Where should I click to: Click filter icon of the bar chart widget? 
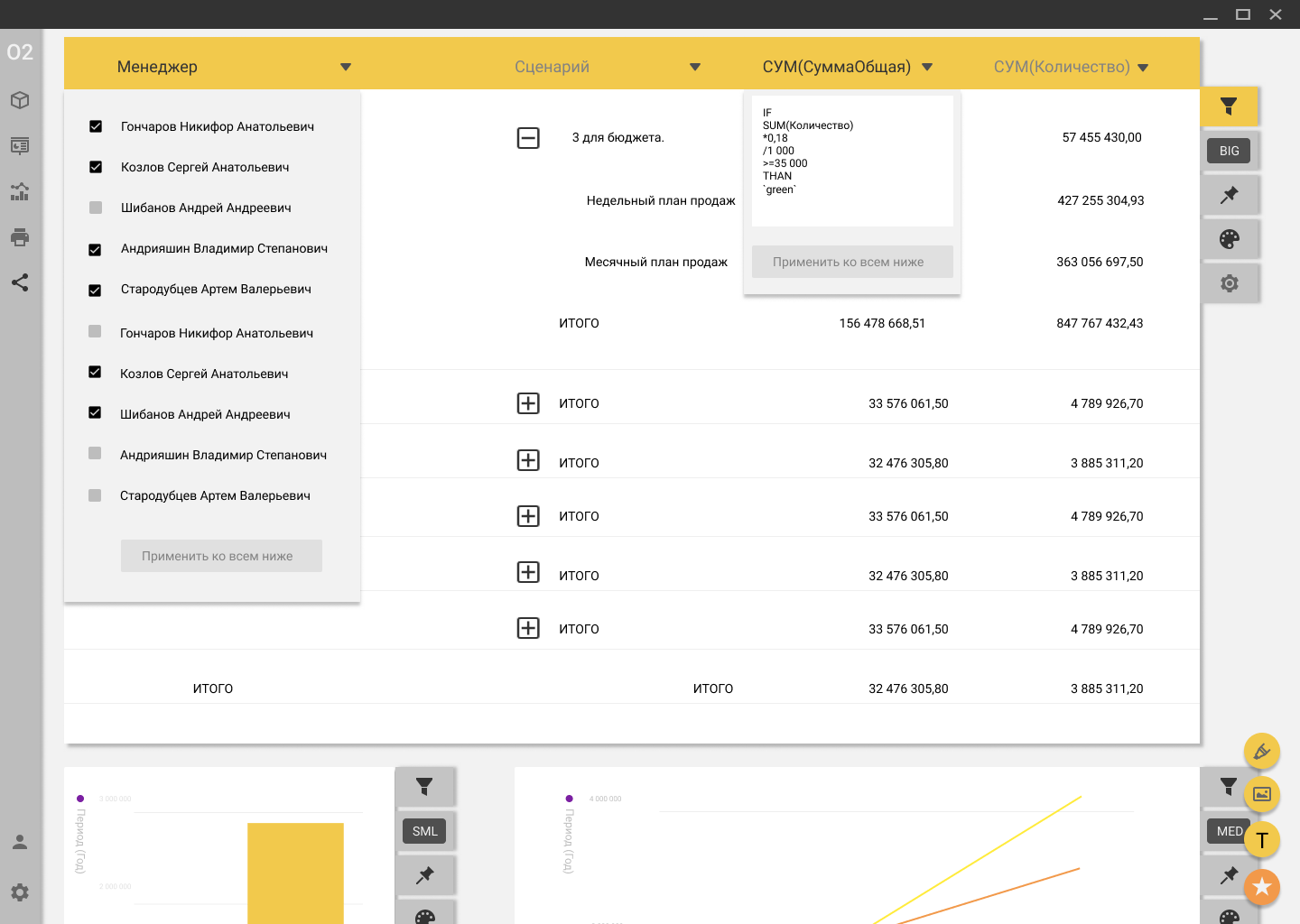tap(424, 786)
